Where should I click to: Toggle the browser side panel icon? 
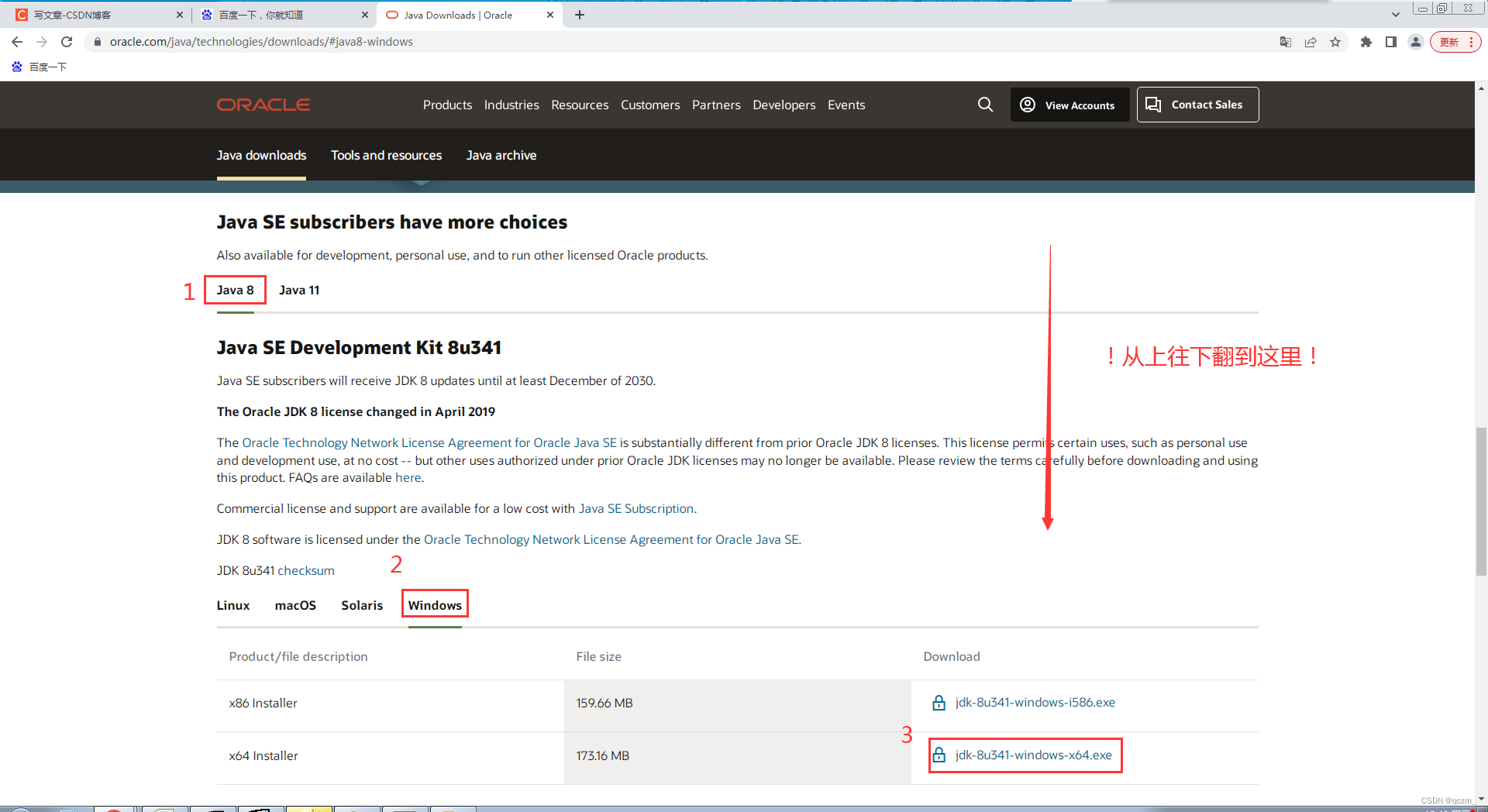point(1391,42)
